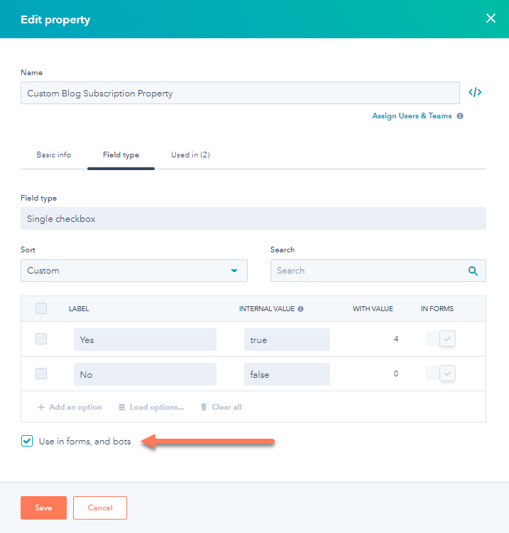Image resolution: width=509 pixels, height=533 pixels.
Task: Edit the No label field
Action: tap(145, 374)
